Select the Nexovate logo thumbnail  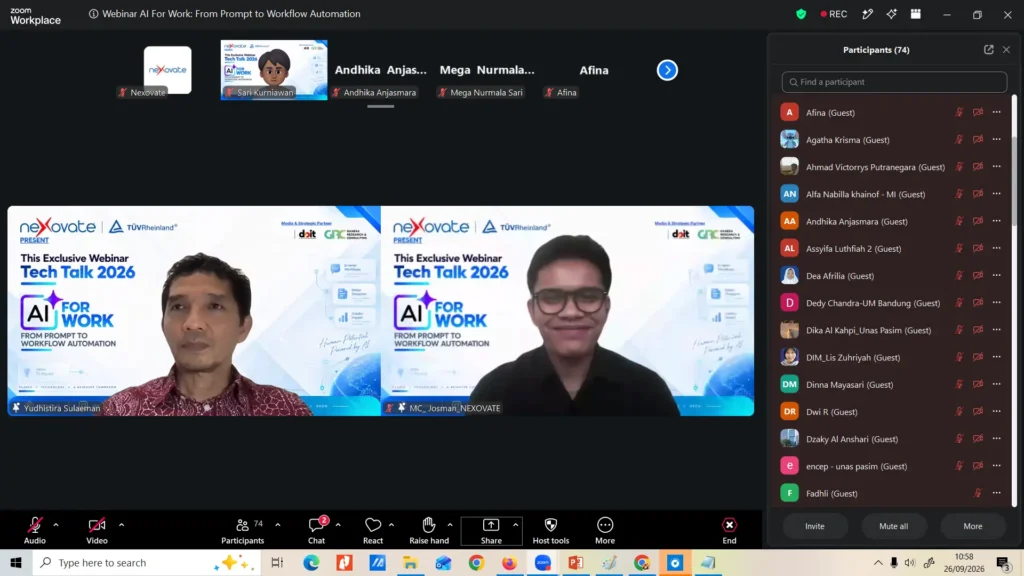coord(167,70)
